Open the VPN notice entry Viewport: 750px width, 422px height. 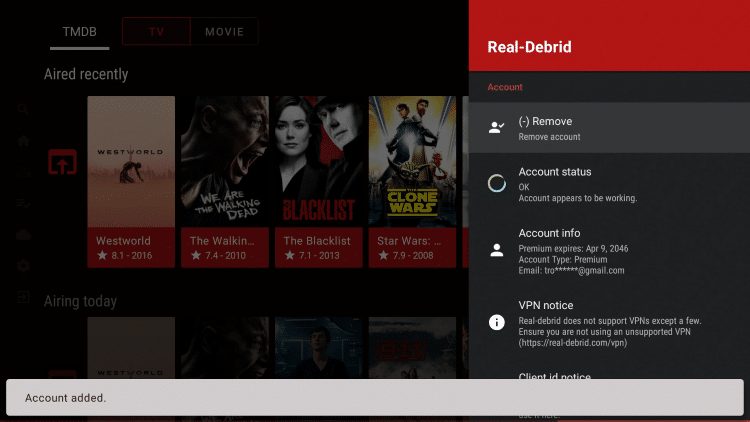pyautogui.click(x=609, y=323)
